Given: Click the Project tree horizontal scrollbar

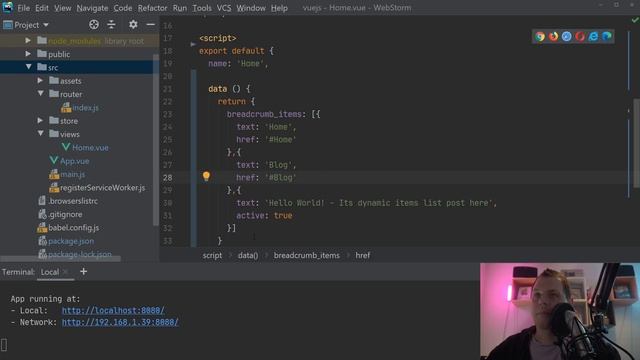Looking at the screenshot, I should click(x=60, y=259).
